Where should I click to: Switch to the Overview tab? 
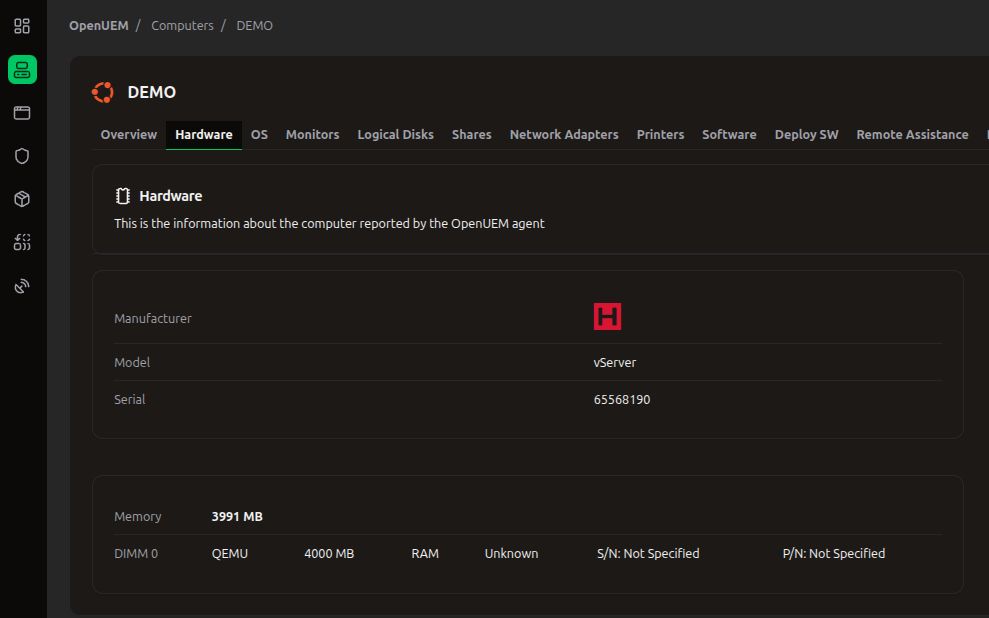(x=129, y=134)
